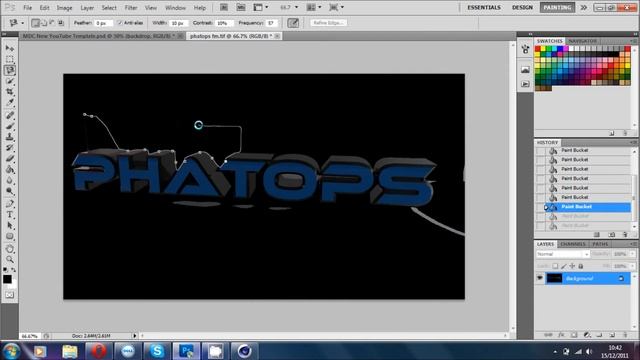Expand more workspaces chevron
This screenshot has width=640, height=360.
click(x=583, y=7)
